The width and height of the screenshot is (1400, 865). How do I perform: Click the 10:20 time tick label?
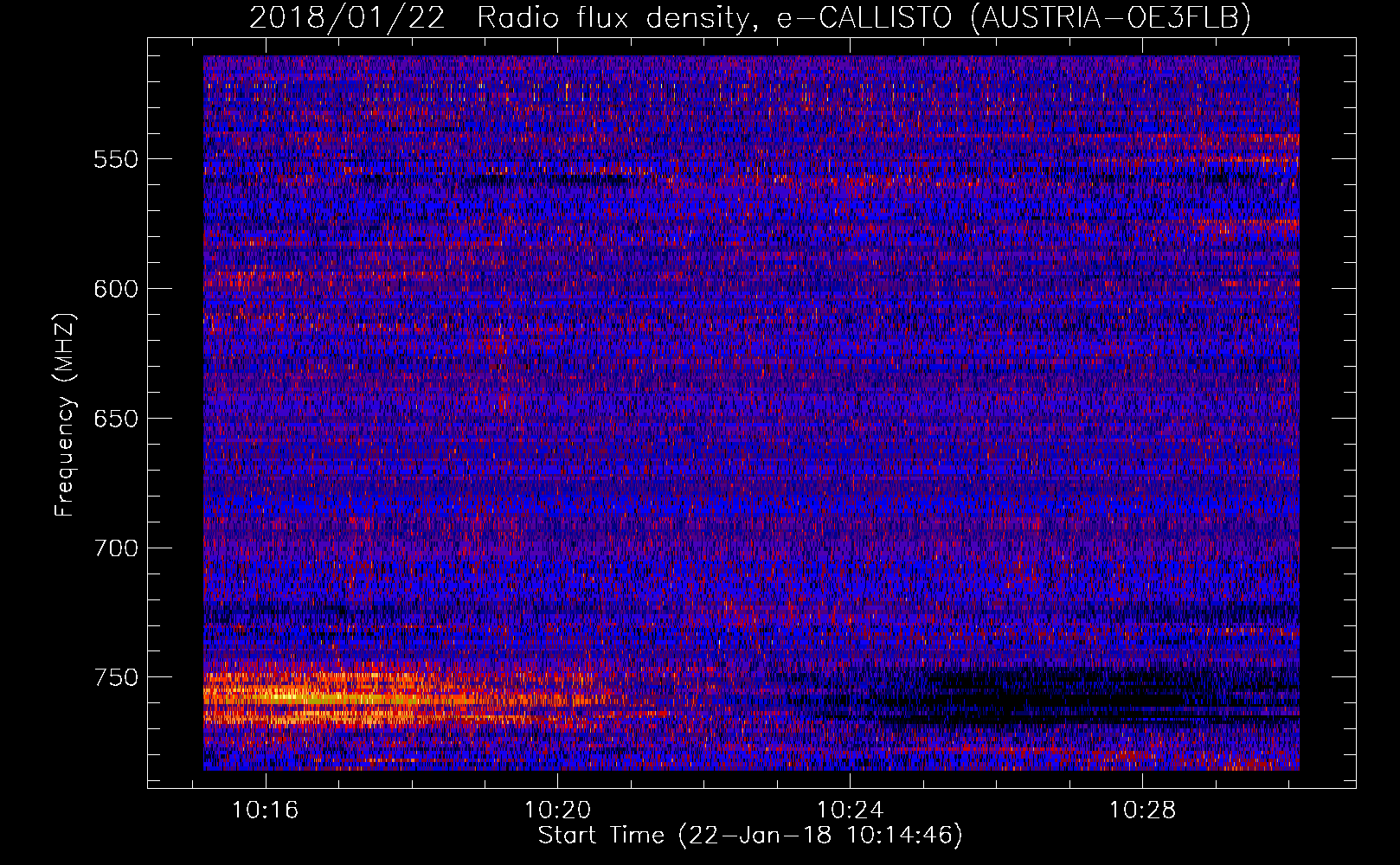pyautogui.click(x=558, y=810)
